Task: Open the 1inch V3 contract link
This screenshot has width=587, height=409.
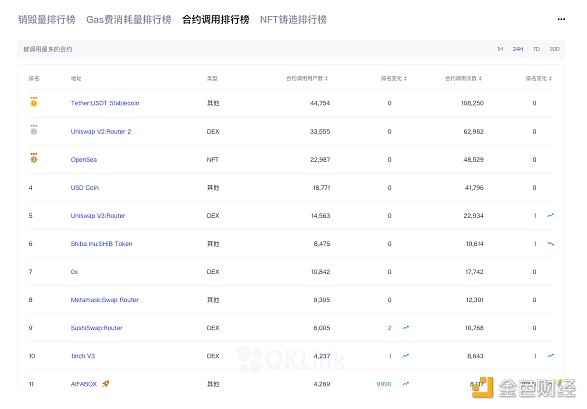Action: pos(83,356)
